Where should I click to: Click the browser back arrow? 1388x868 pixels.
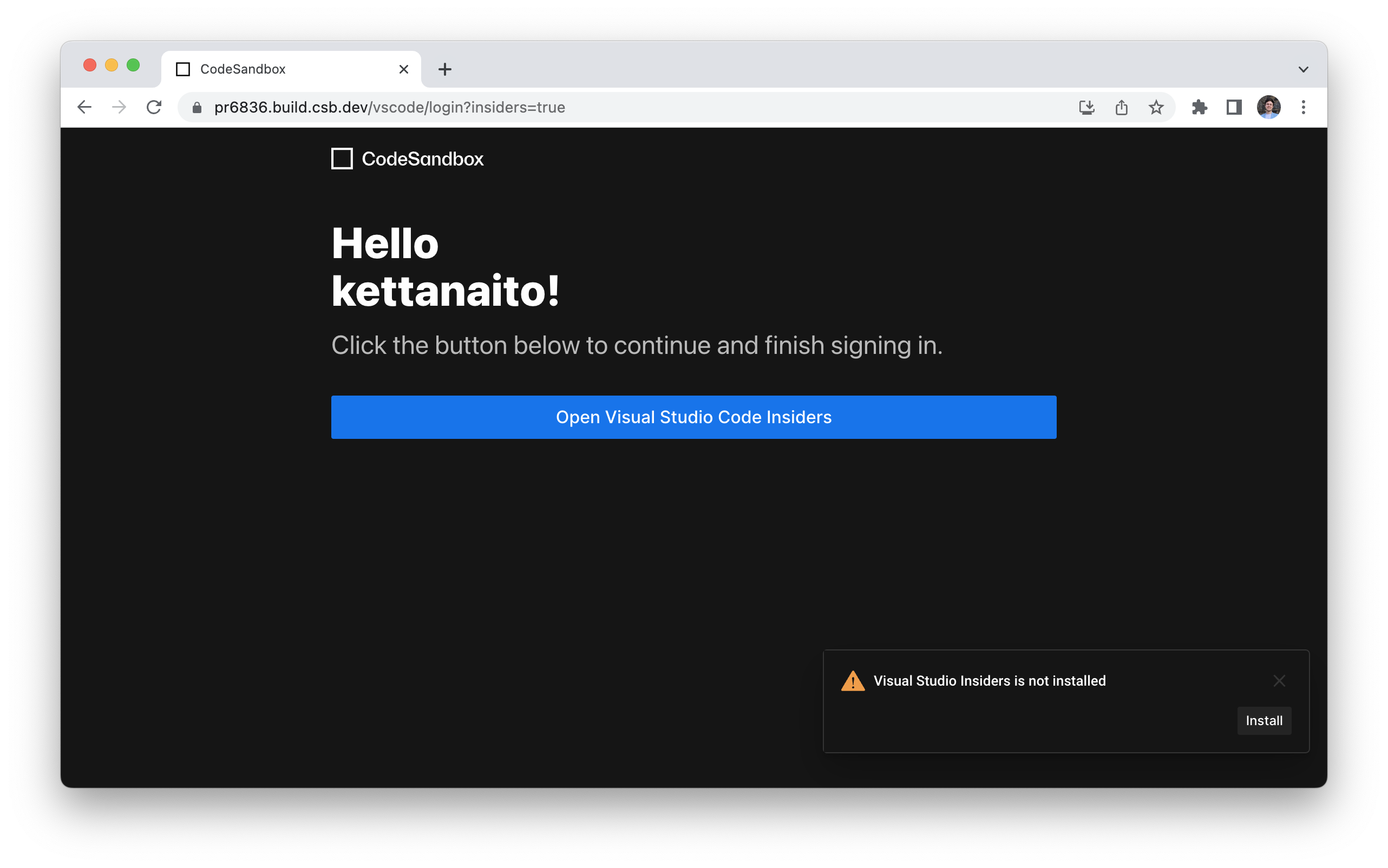[84, 107]
